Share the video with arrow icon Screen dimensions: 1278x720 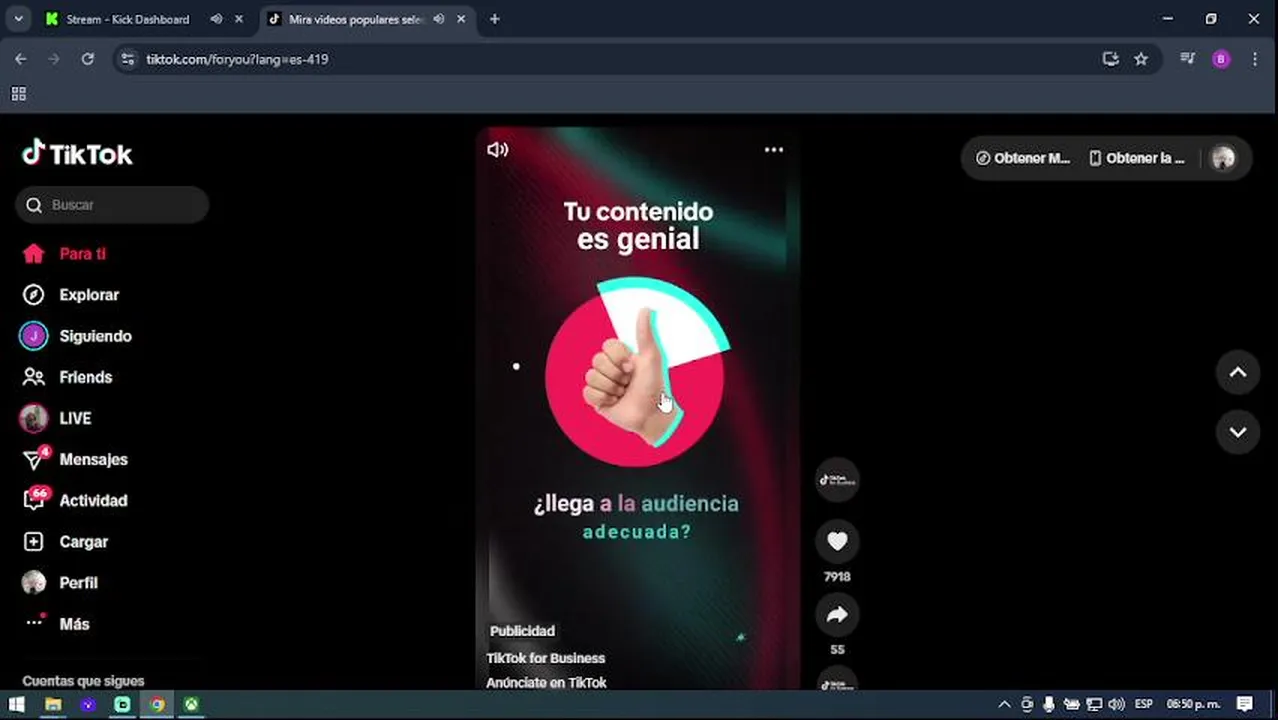click(837, 615)
